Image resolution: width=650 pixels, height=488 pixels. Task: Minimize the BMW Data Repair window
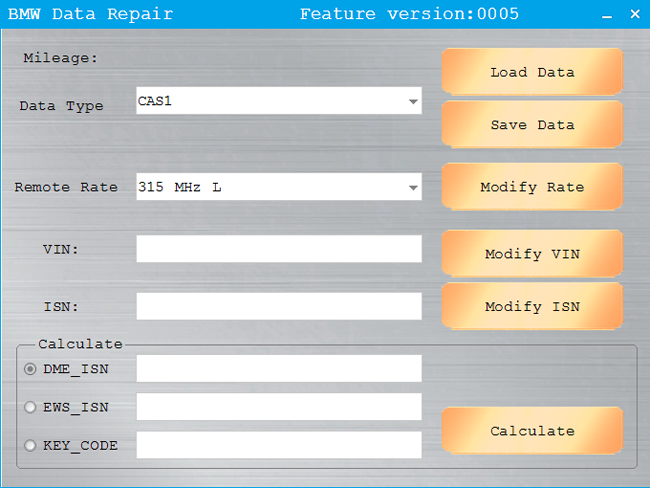(x=607, y=15)
